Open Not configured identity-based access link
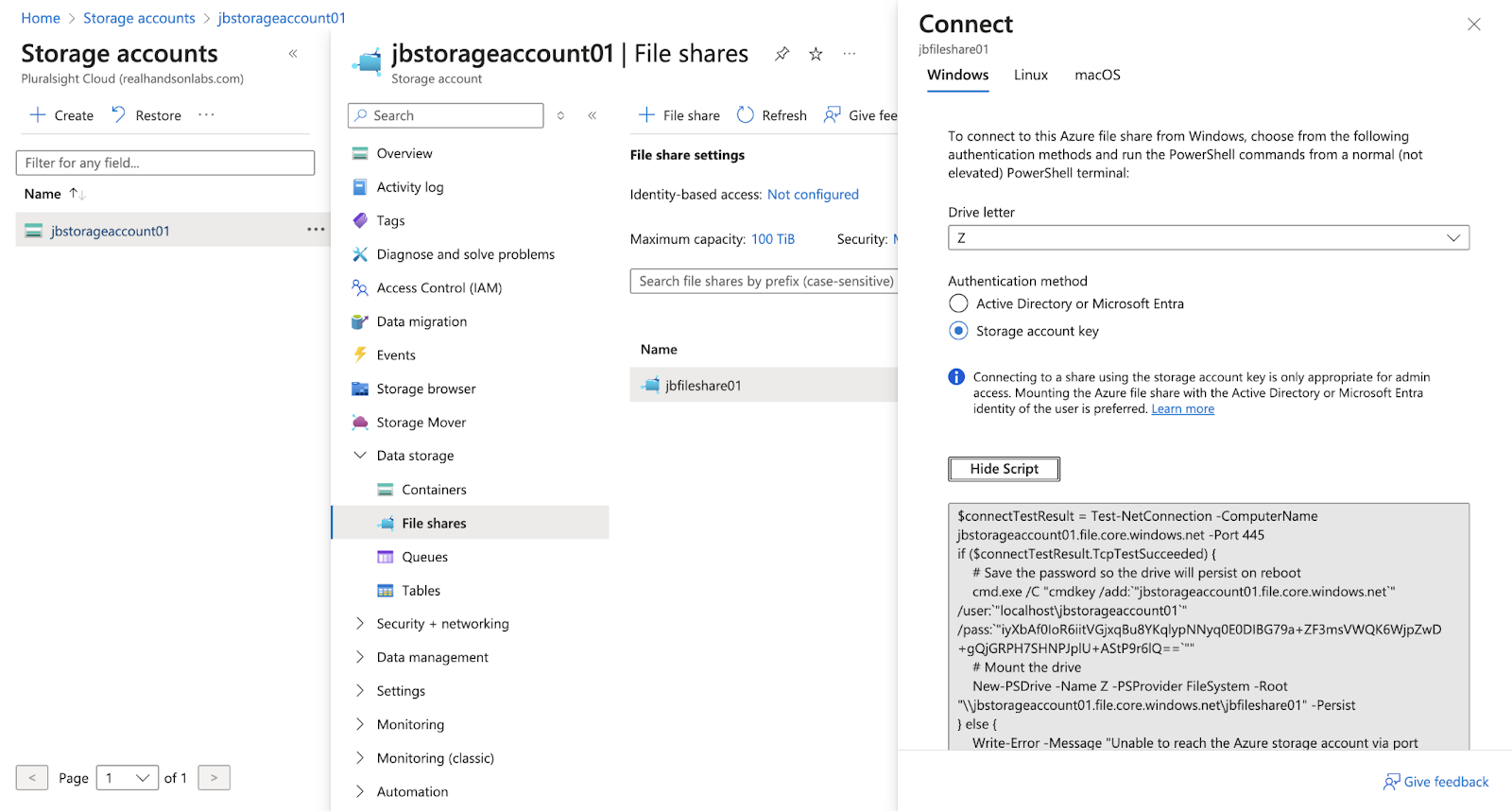 coord(813,195)
